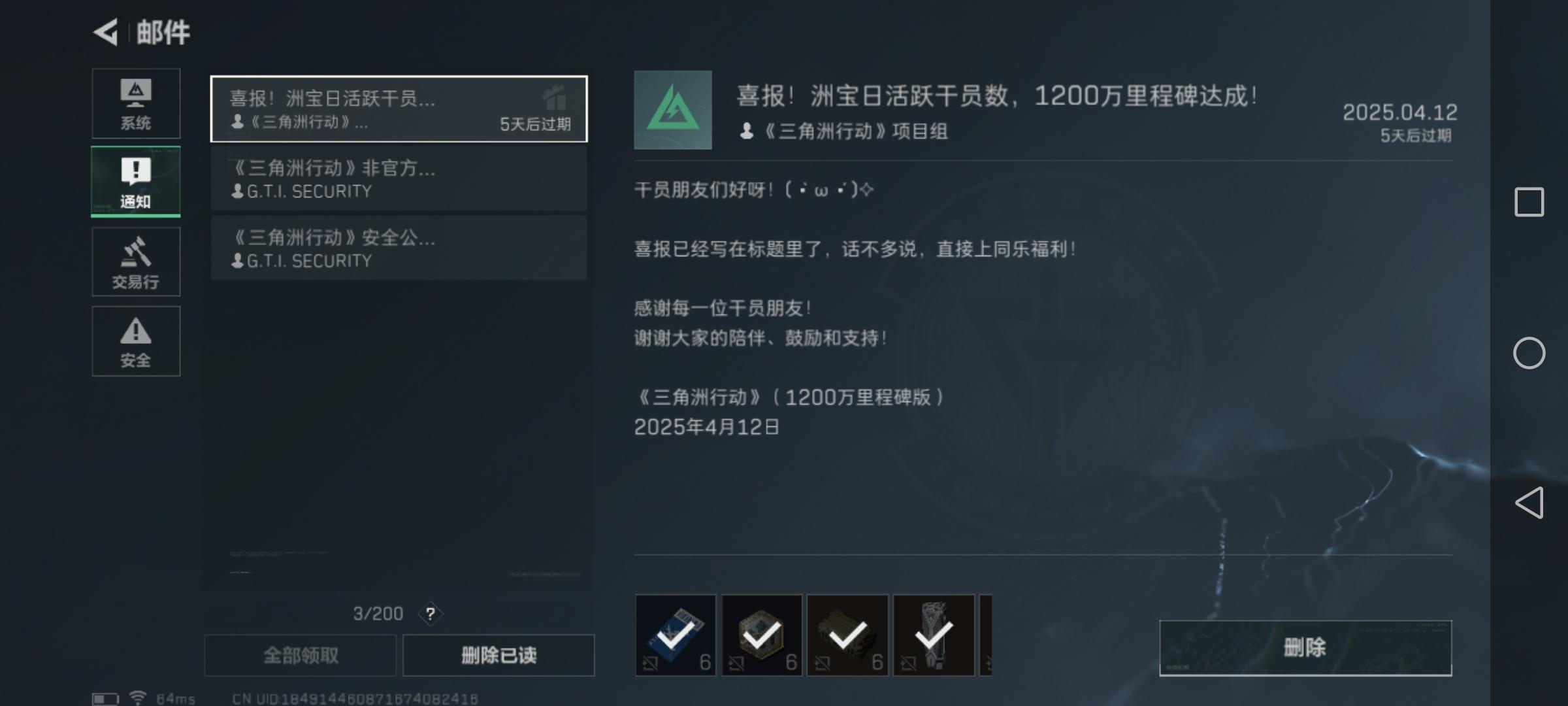The image size is (1568, 706).
Task: Click the 全部领取 claim-all button
Action: pyautogui.click(x=301, y=655)
